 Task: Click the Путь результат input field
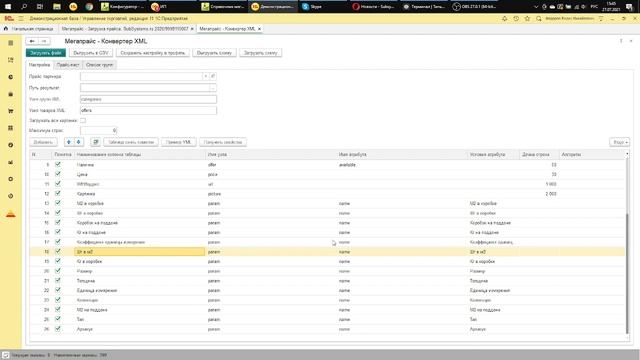click(x=145, y=88)
